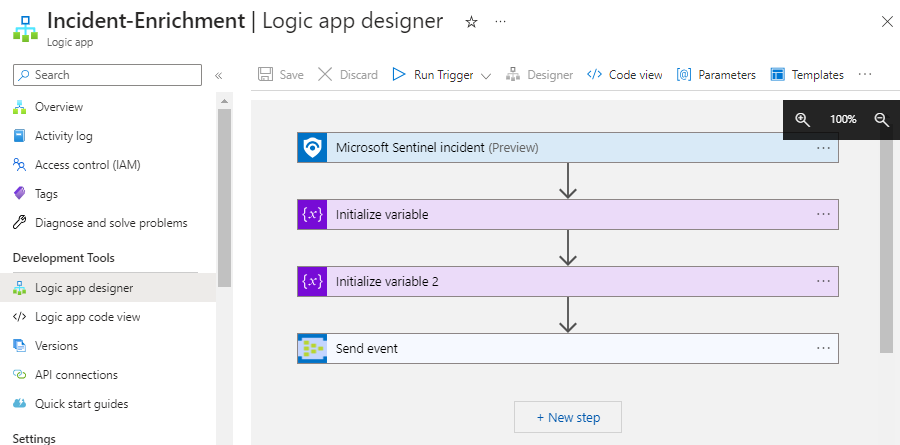Open Quick start guides
Screen dimensions: 900x445
82,404
